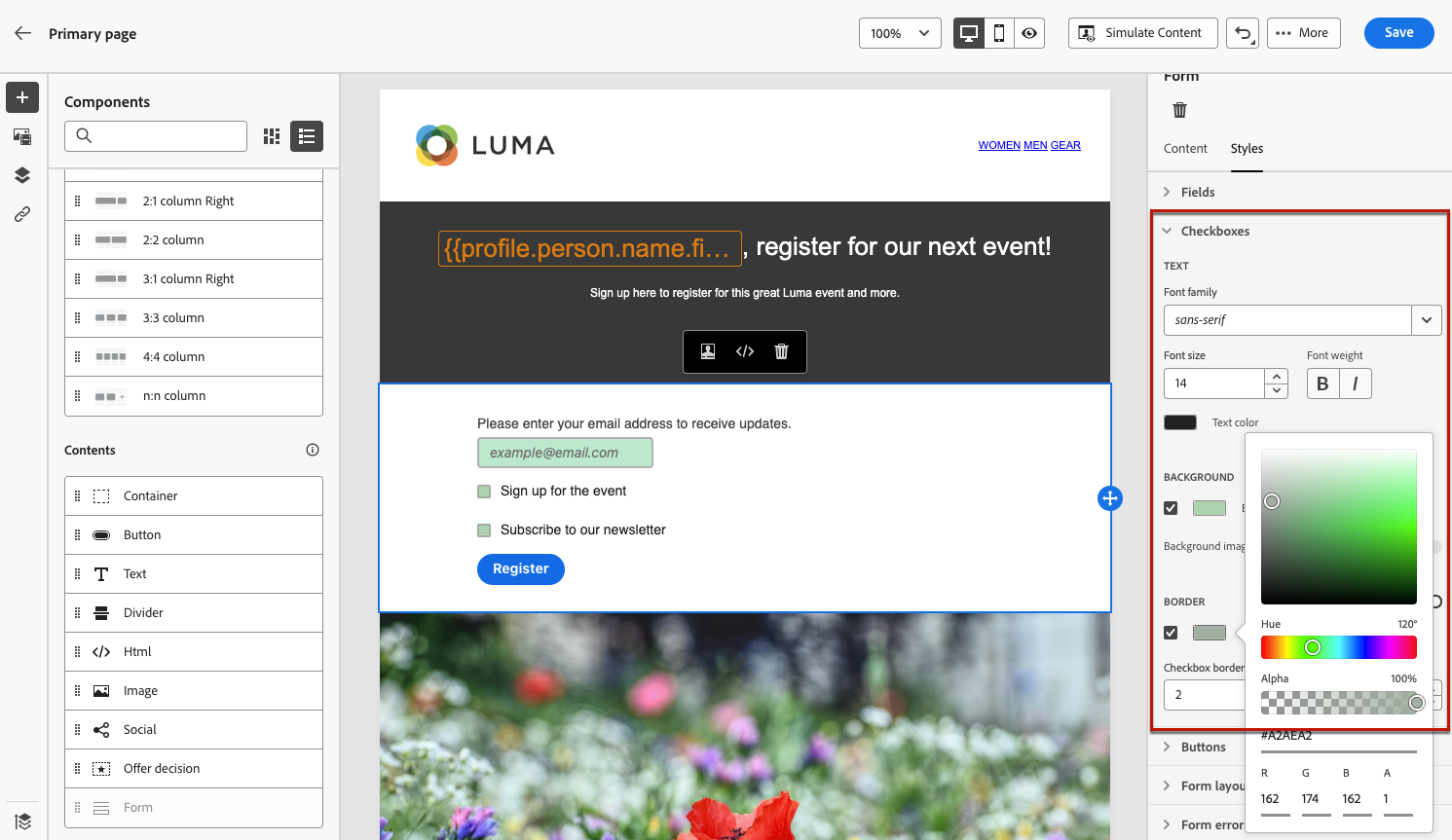This screenshot has height=840, width=1452.
Task: Check 'Sign up for the event' box
Action: [x=484, y=492]
